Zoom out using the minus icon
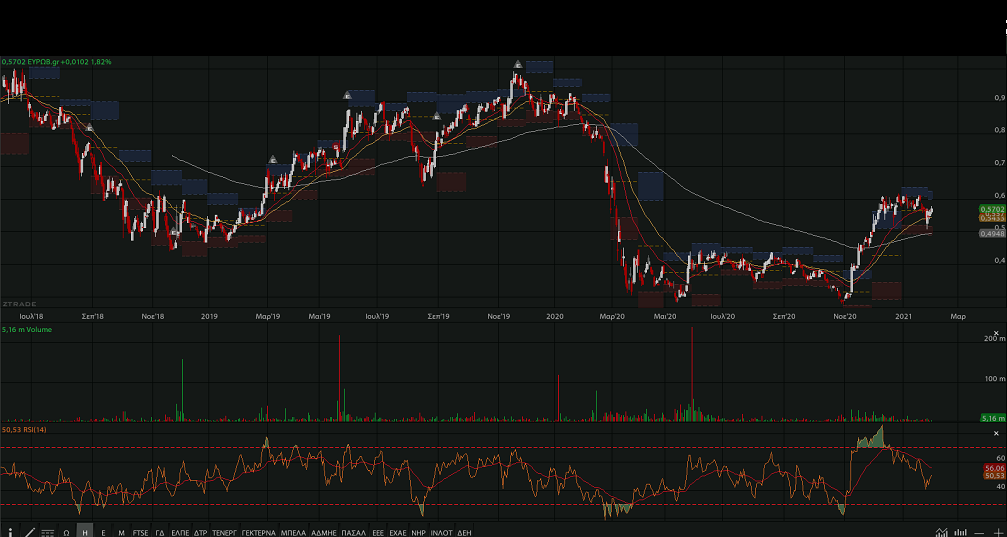The width and height of the screenshot is (1007, 537). coord(979,532)
